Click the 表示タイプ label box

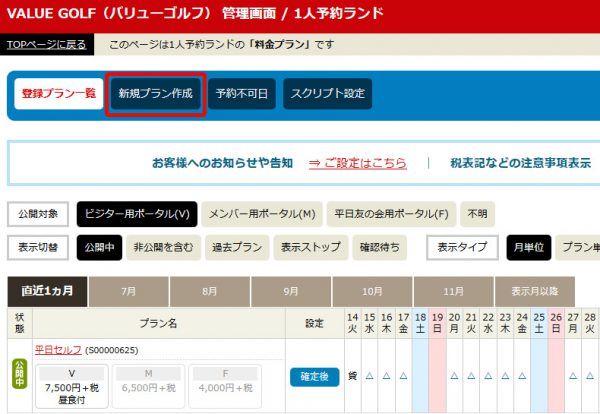pos(462,248)
